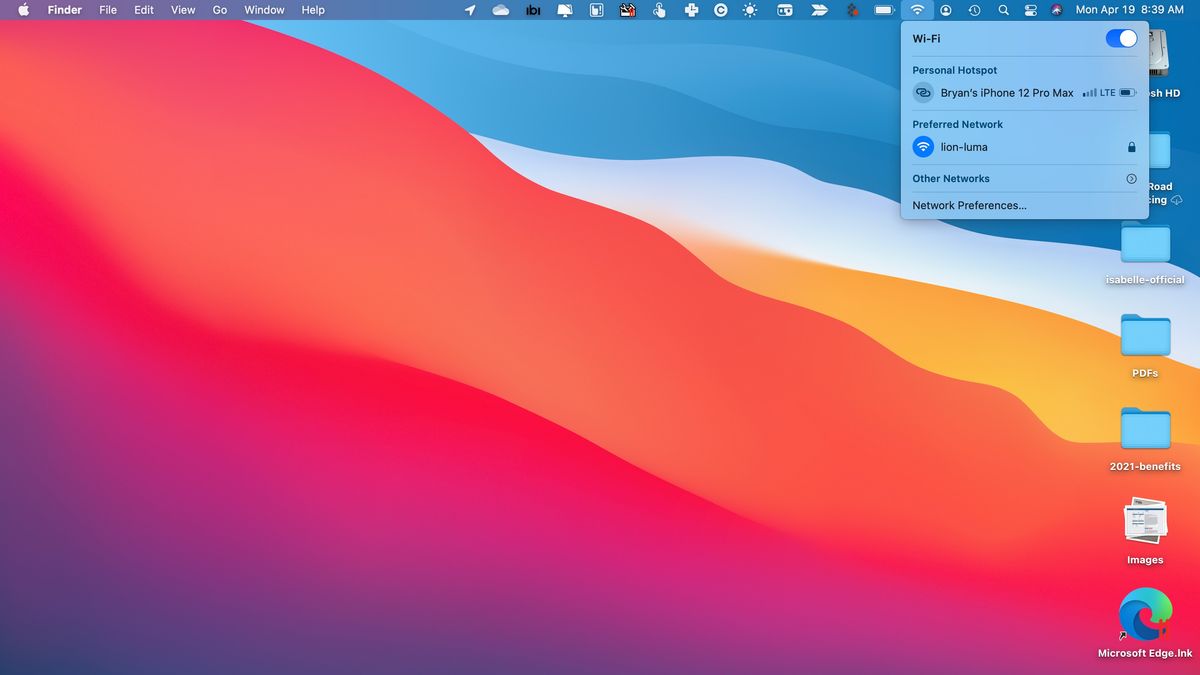Image resolution: width=1200 pixels, height=675 pixels.
Task: Click the location services arrow icon
Action: click(x=469, y=10)
